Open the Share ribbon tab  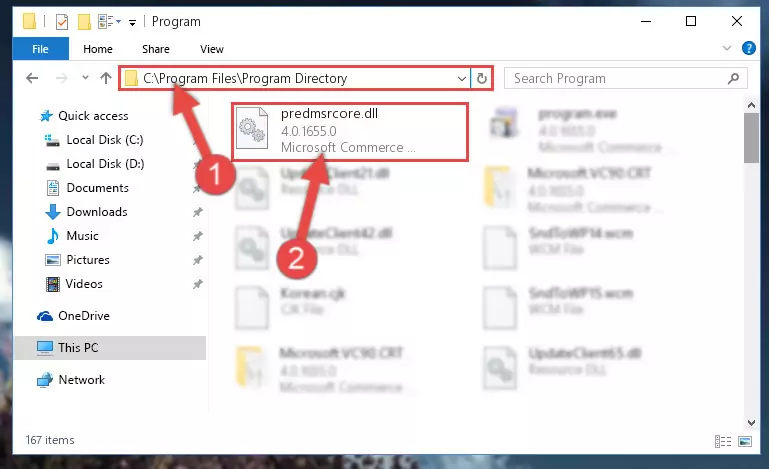pyautogui.click(x=155, y=49)
